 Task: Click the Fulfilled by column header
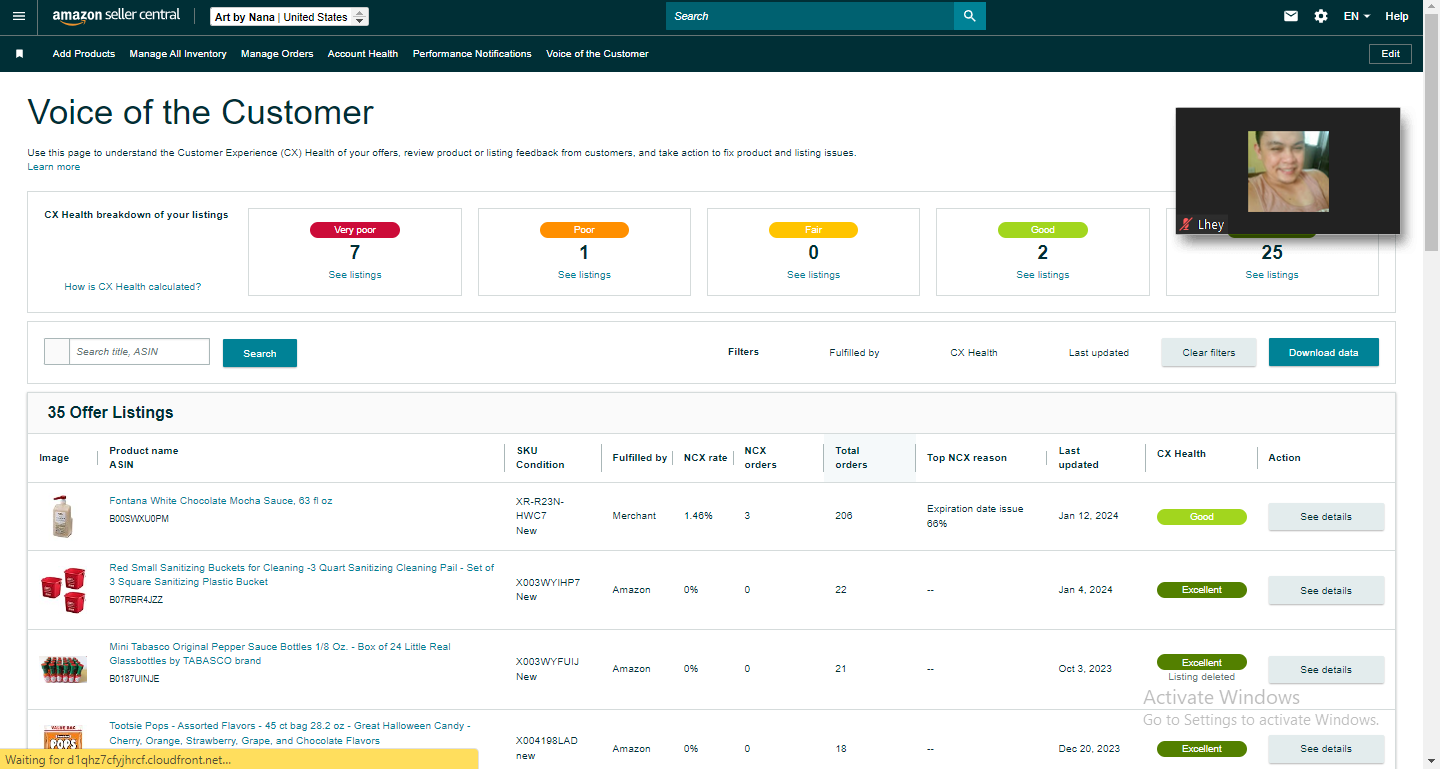[x=640, y=458]
